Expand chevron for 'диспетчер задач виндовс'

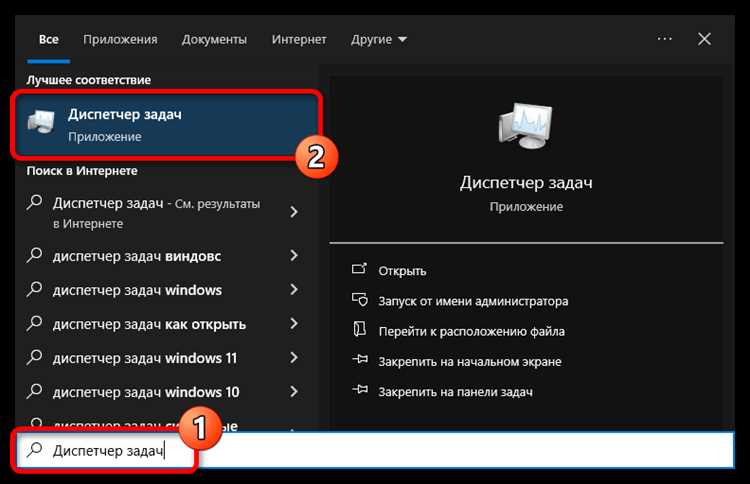coord(294,256)
